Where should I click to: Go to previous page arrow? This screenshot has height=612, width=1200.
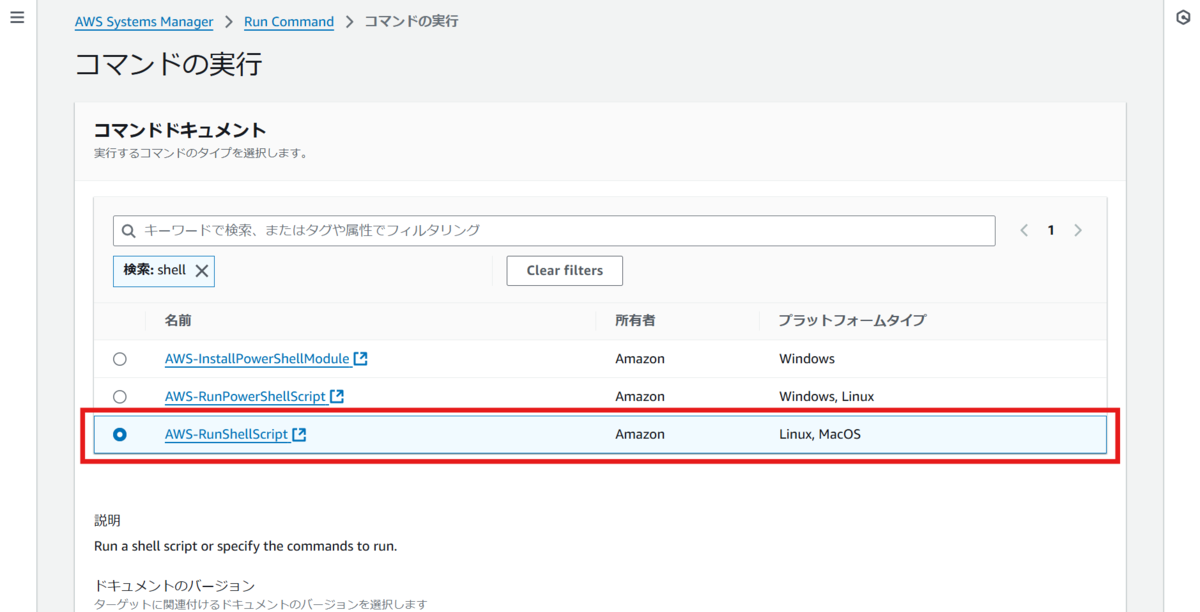click(x=1024, y=230)
